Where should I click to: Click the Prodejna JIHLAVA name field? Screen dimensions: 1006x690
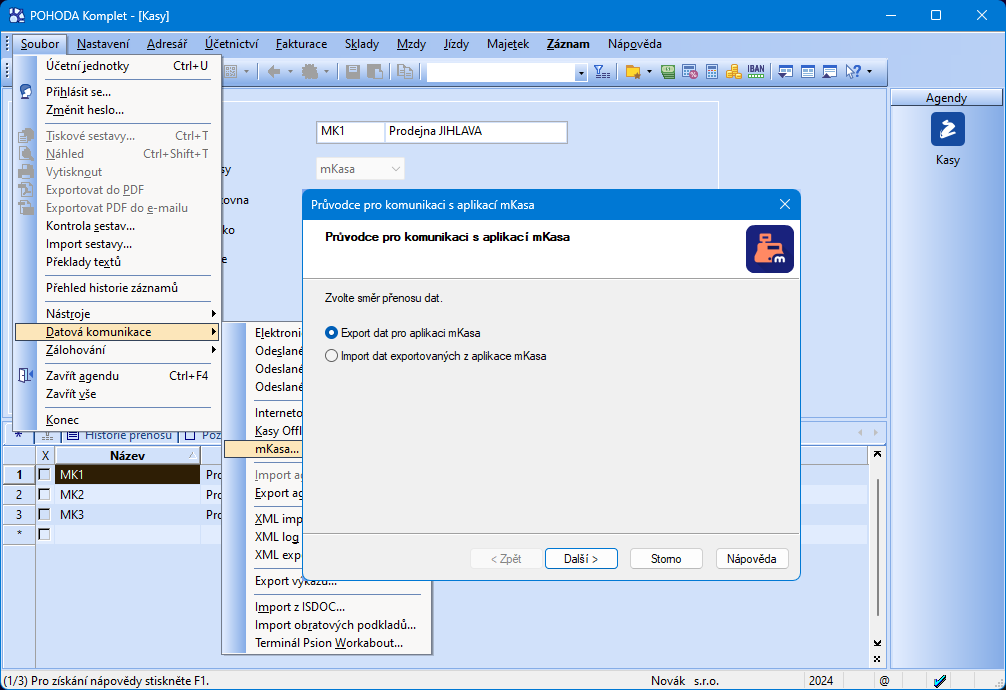click(475, 131)
